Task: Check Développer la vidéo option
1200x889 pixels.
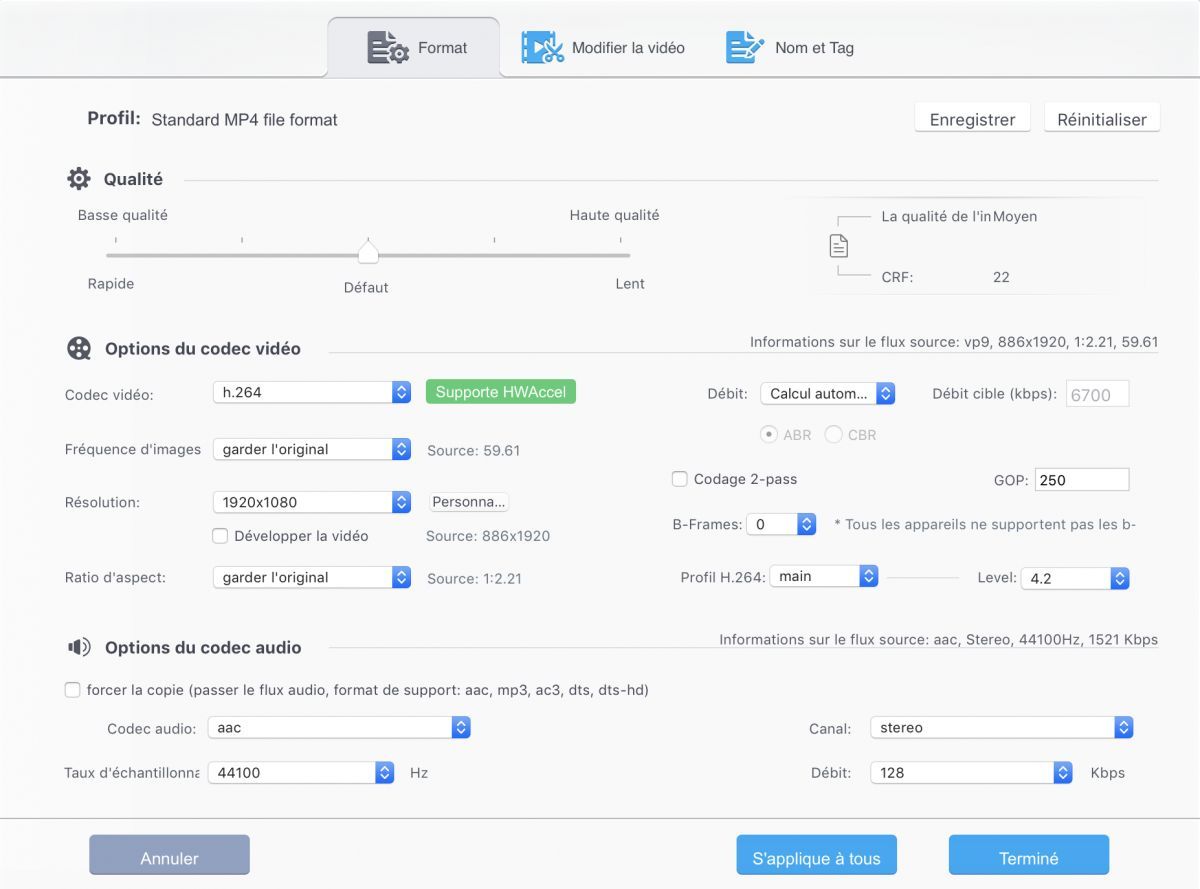Action: tap(221, 536)
